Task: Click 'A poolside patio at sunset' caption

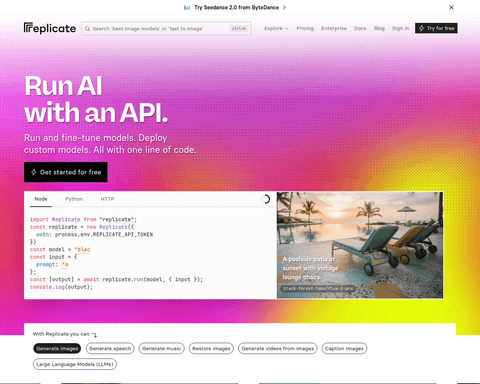Action: tap(310, 268)
